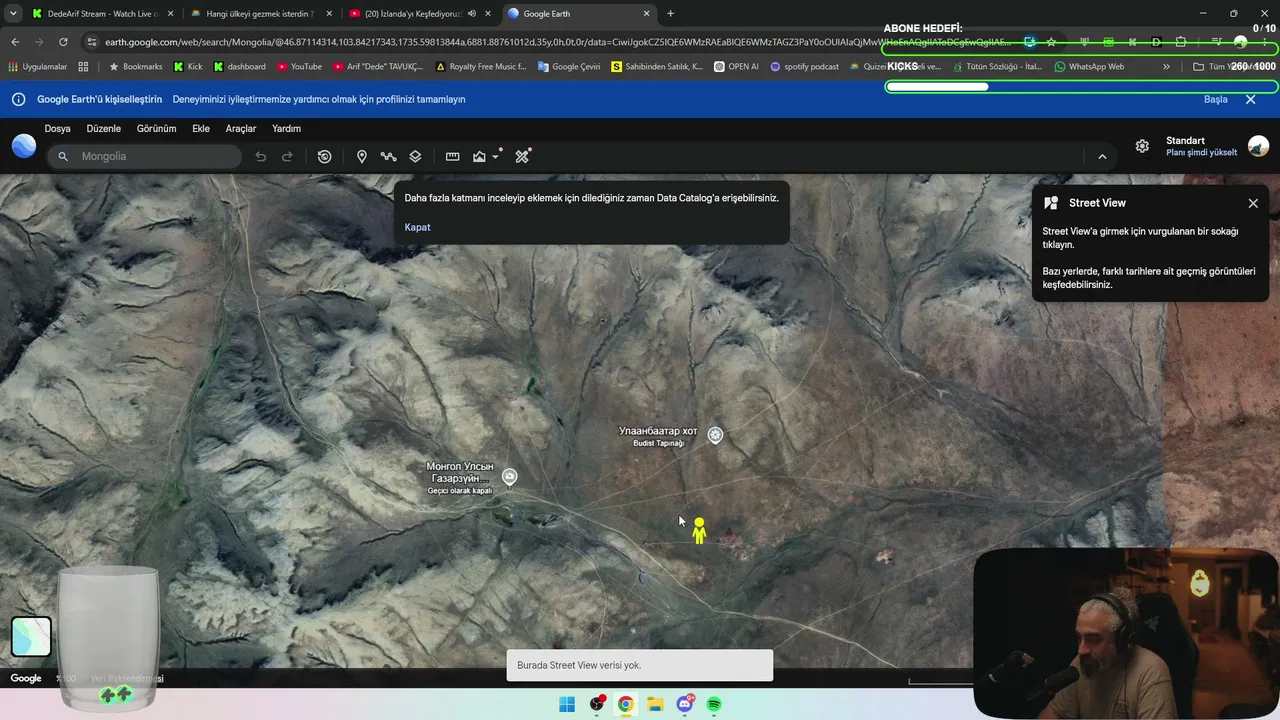This screenshot has width=1280, height=720.
Task: Open the OPEN AI bookmark
Action: (x=736, y=67)
